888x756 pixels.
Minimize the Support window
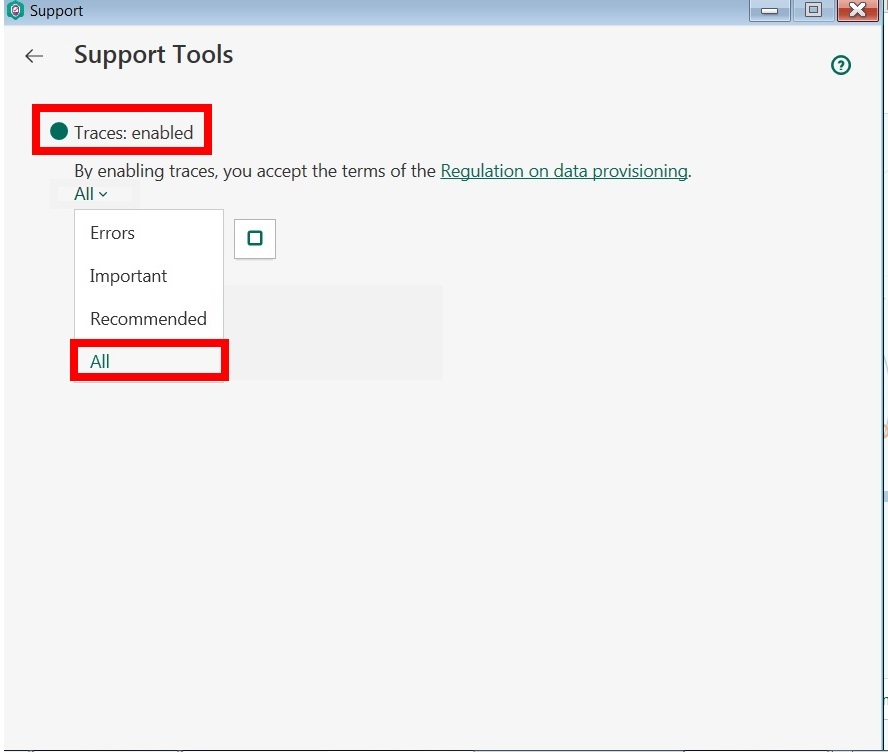pyautogui.click(x=770, y=11)
